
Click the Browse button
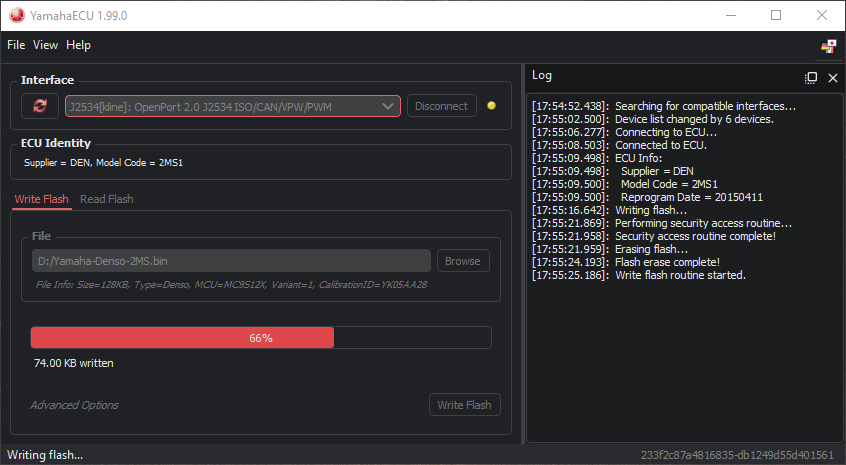pyautogui.click(x=463, y=261)
